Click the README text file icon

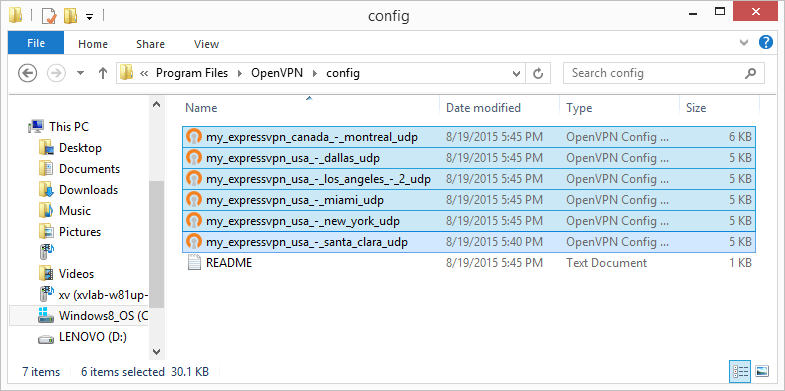(194, 263)
